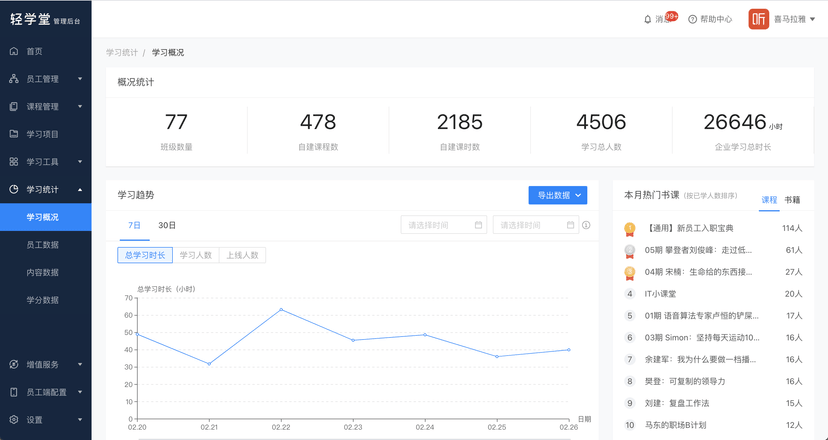Click the 99+ message badge

[x=671, y=16]
